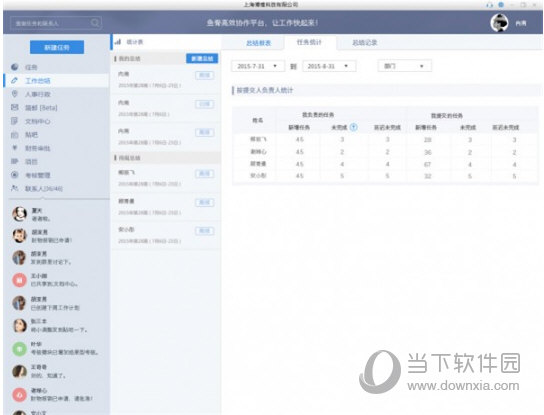
Task: Open red avatar with 已共享到文档中心 message
Action: [x=19, y=280]
